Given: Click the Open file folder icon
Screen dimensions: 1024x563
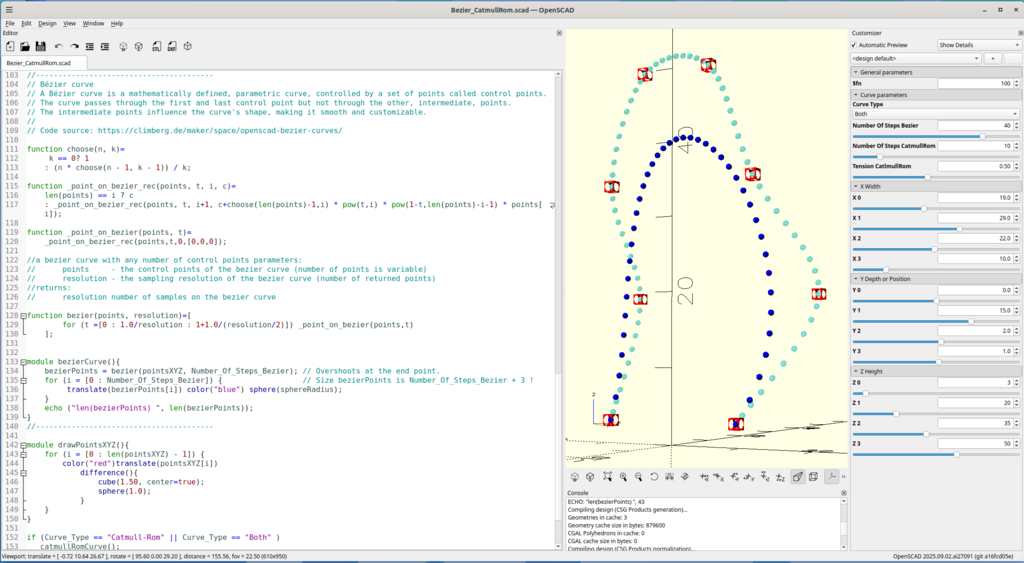Looking at the screenshot, I should click(x=24, y=46).
